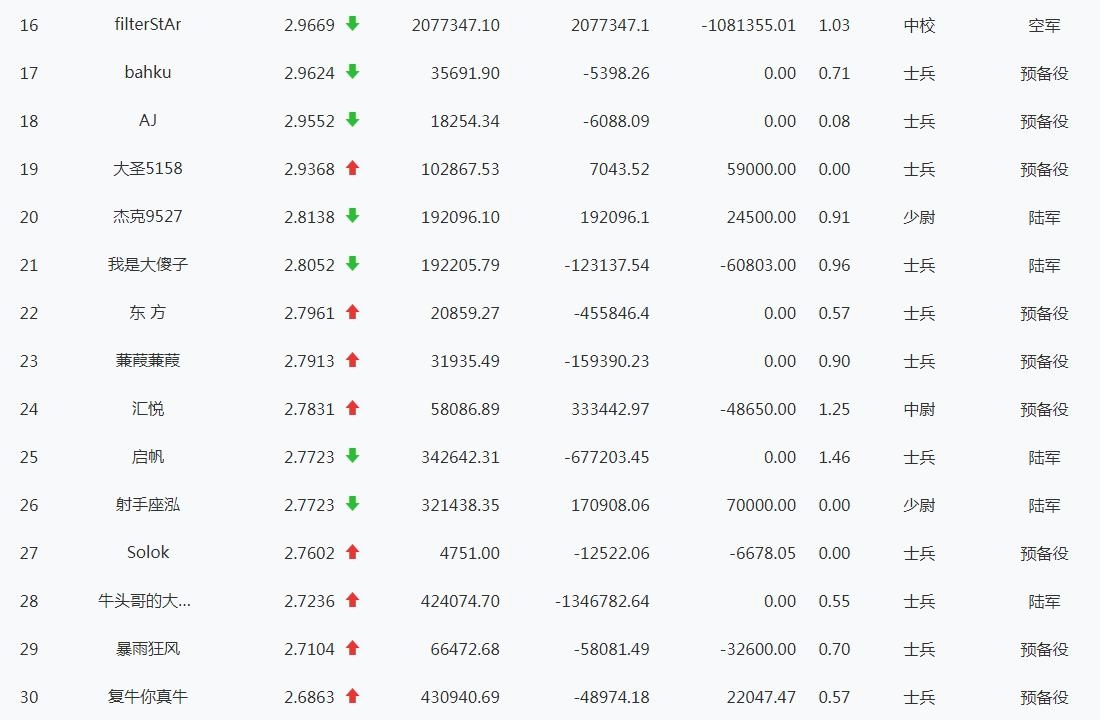
Task: Open trader filterStAr's profile
Action: (x=148, y=24)
